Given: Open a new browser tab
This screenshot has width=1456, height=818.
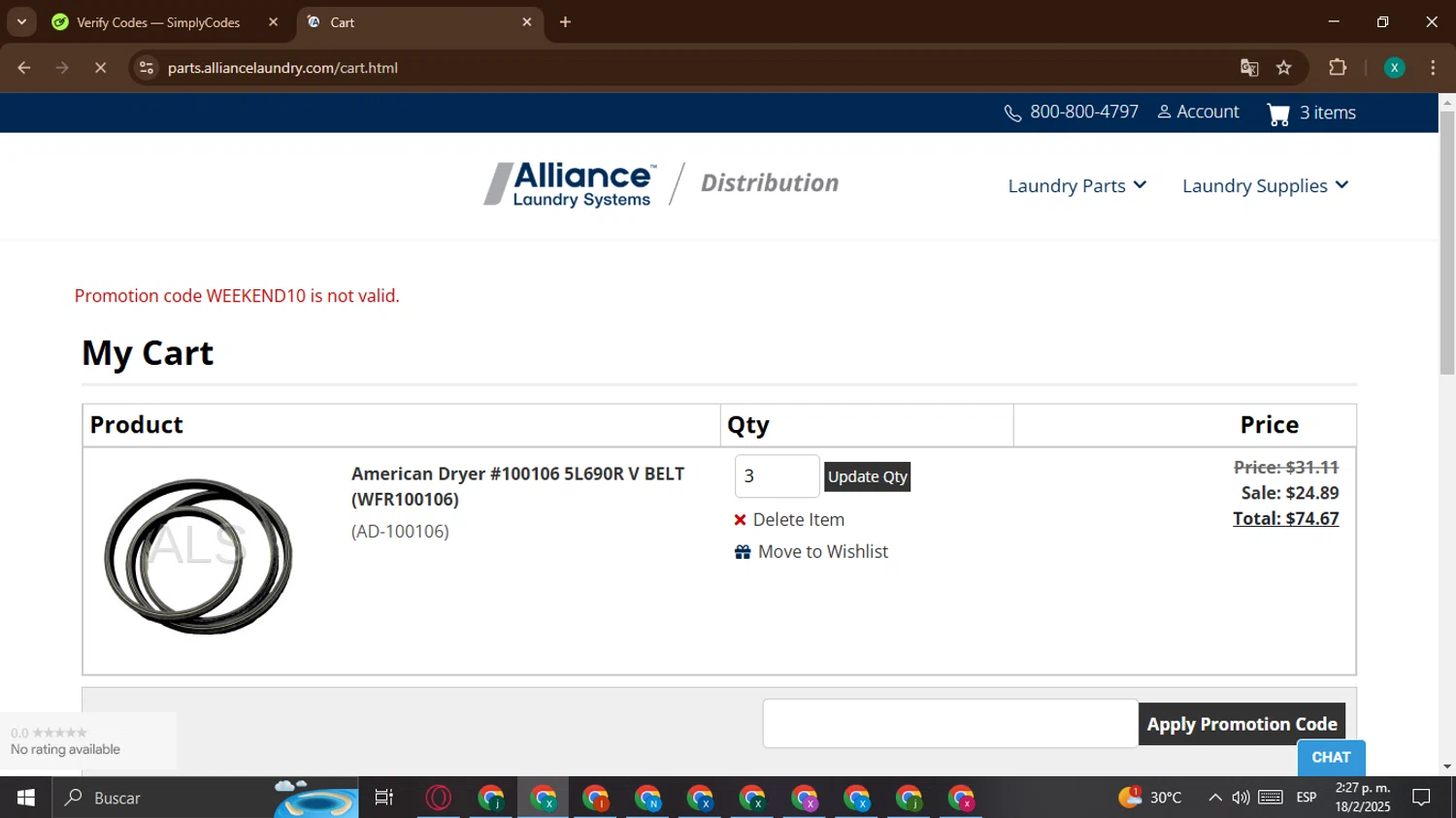Looking at the screenshot, I should tap(565, 22).
